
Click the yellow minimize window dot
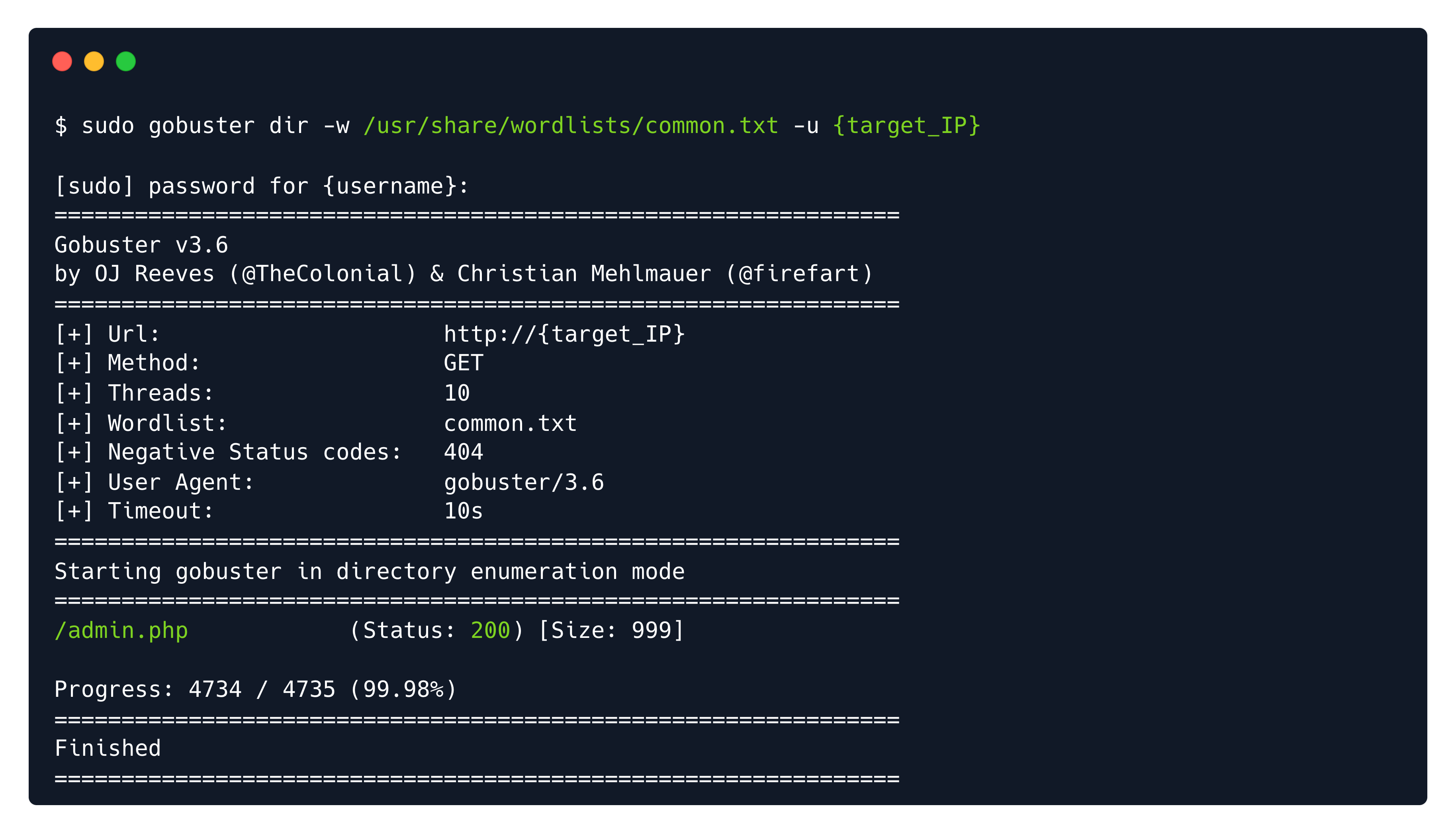[94, 61]
